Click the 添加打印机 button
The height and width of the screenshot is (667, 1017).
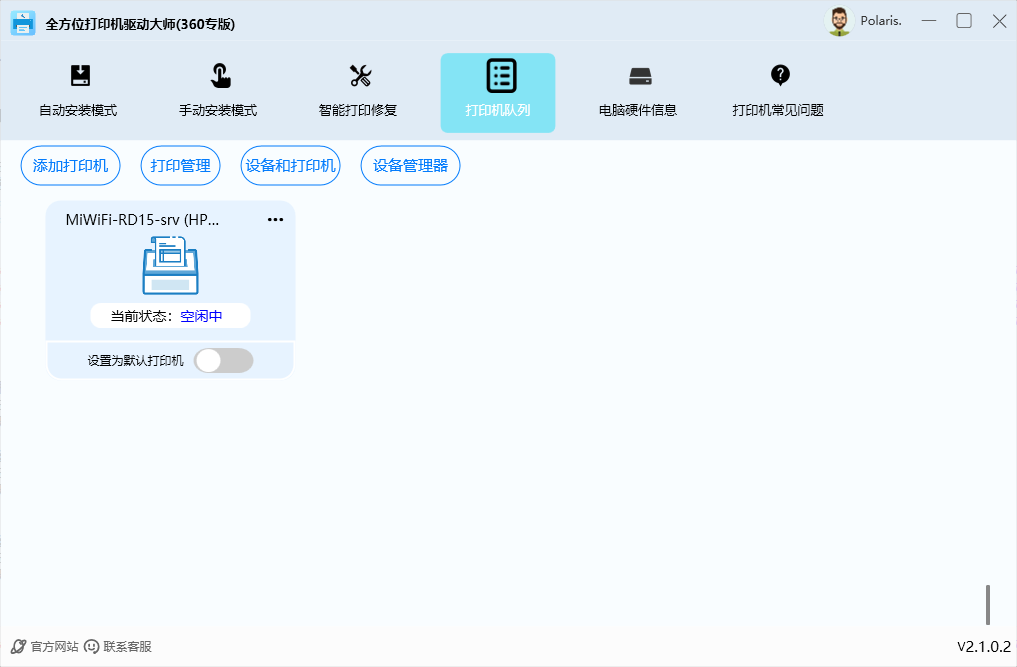tap(70, 166)
